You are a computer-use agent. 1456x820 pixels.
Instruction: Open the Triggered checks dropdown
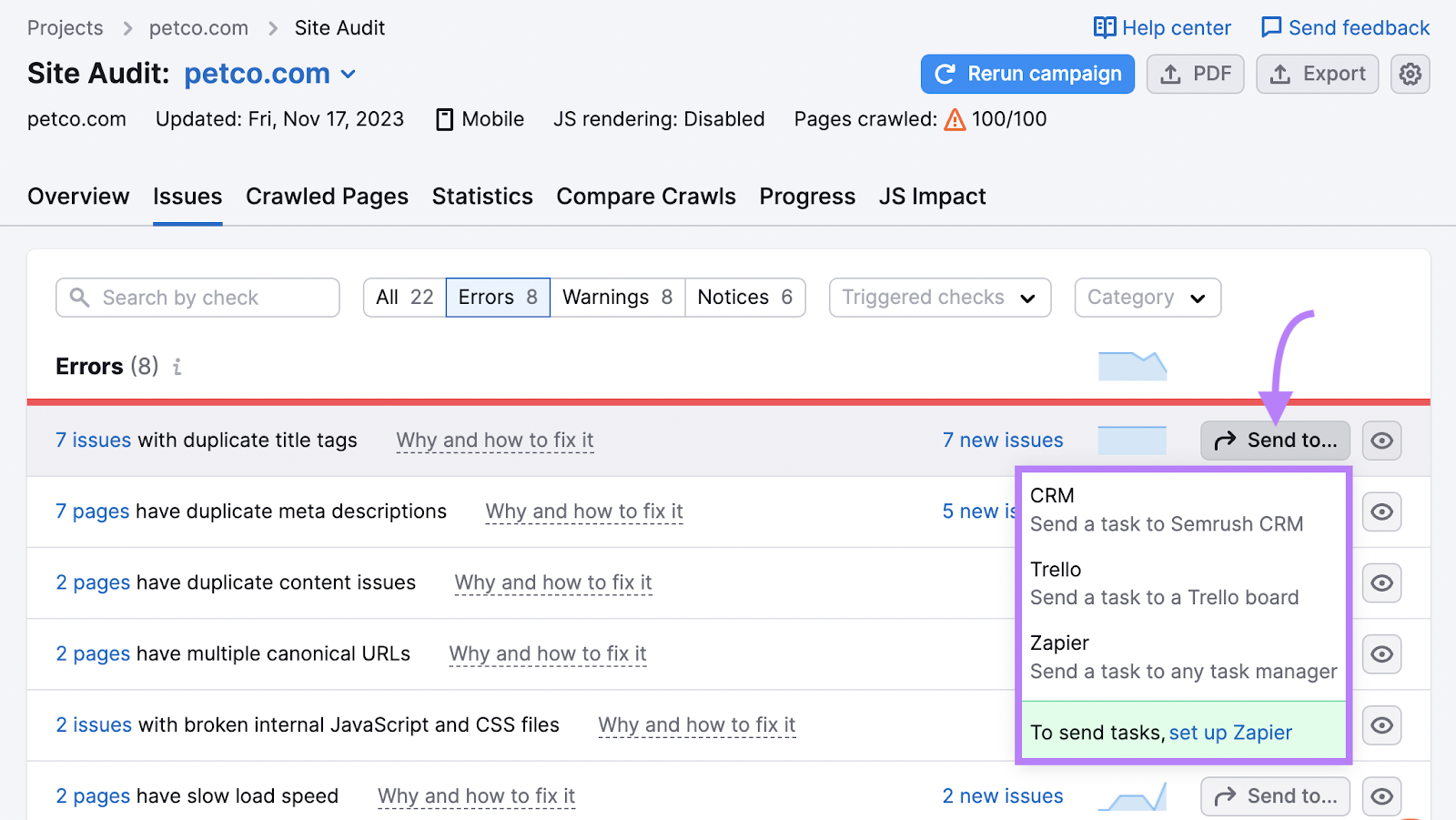[x=939, y=297]
